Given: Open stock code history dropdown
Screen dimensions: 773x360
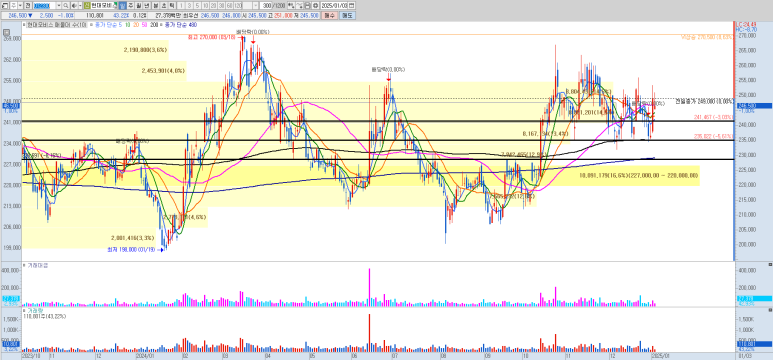Looking at the screenshot, I should pyautogui.click(x=59, y=5).
